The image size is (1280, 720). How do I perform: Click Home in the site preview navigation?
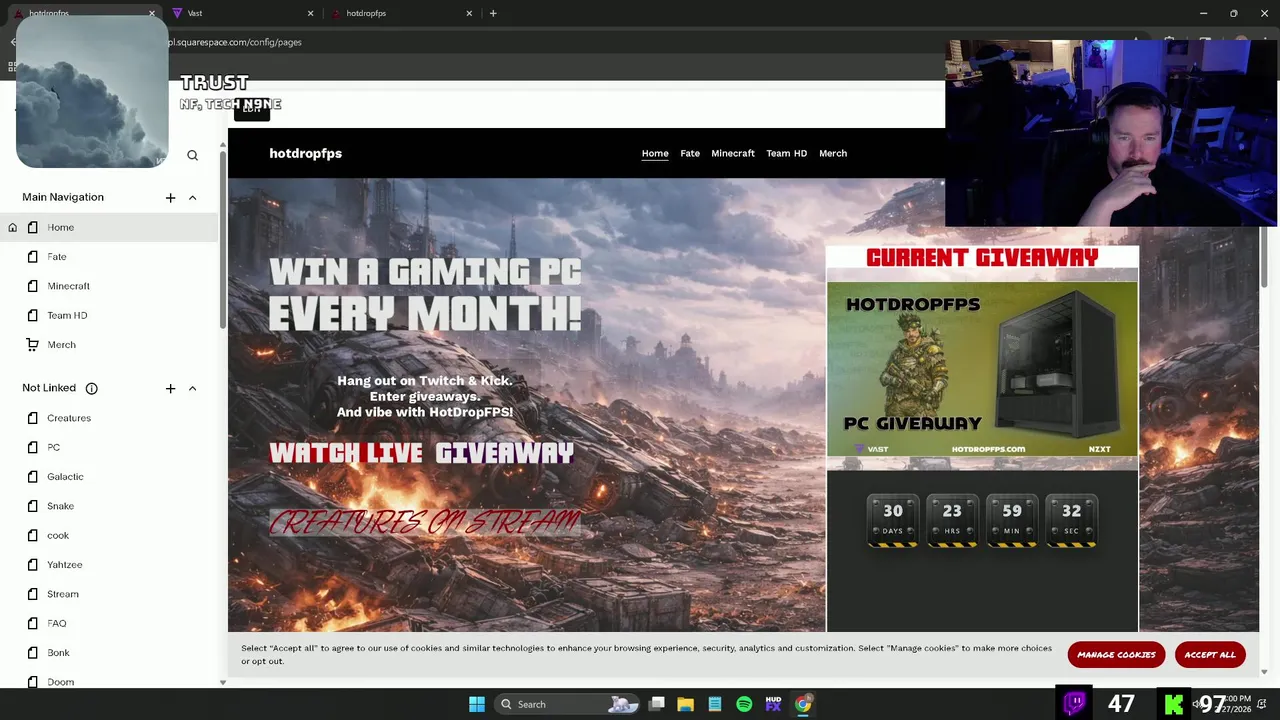point(655,153)
